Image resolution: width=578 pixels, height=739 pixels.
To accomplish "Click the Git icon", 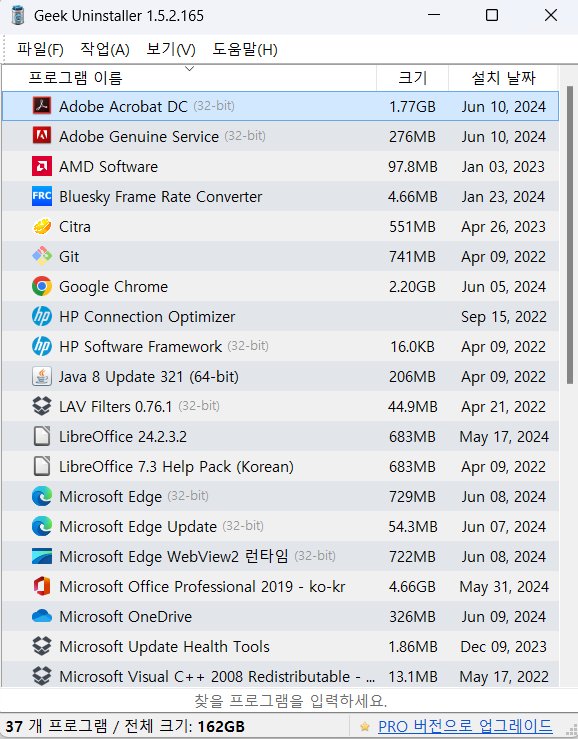I will click(42, 256).
